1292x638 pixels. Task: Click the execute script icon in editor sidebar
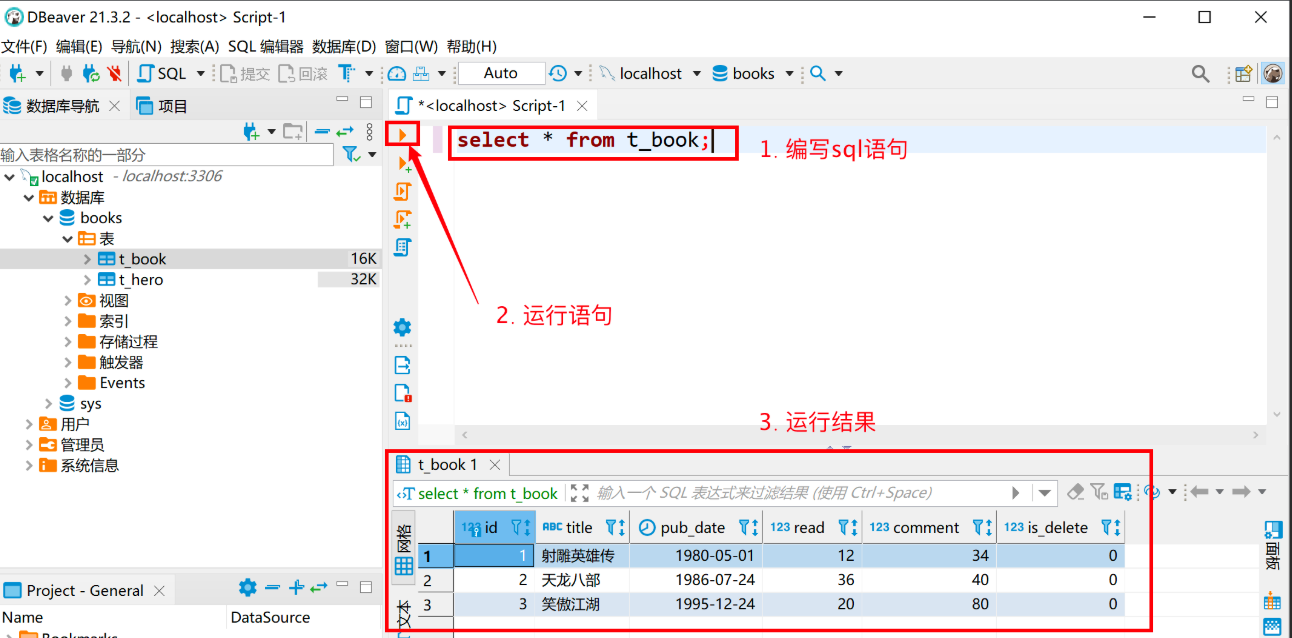(x=402, y=191)
